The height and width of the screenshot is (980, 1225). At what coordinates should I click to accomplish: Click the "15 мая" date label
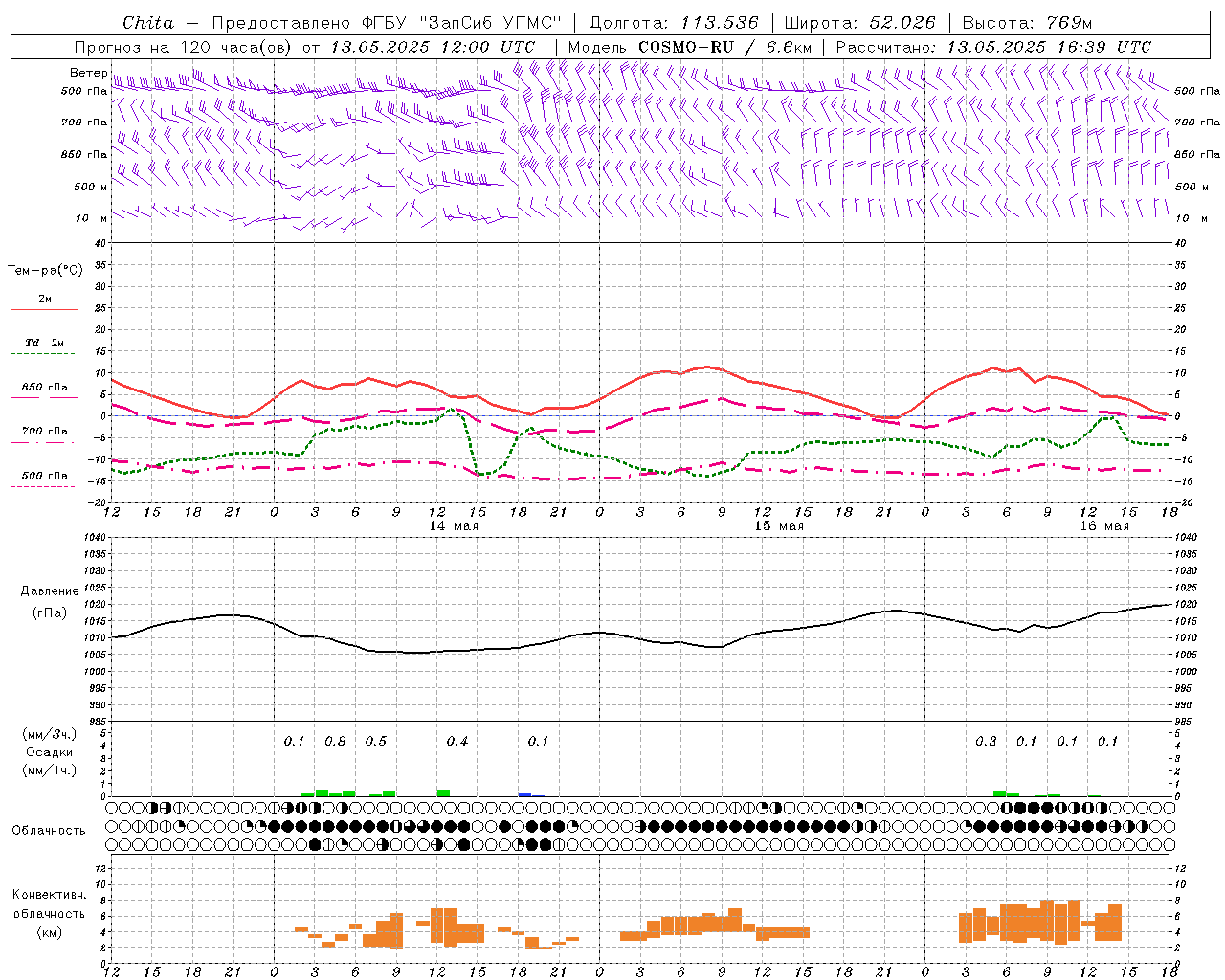pos(779,526)
